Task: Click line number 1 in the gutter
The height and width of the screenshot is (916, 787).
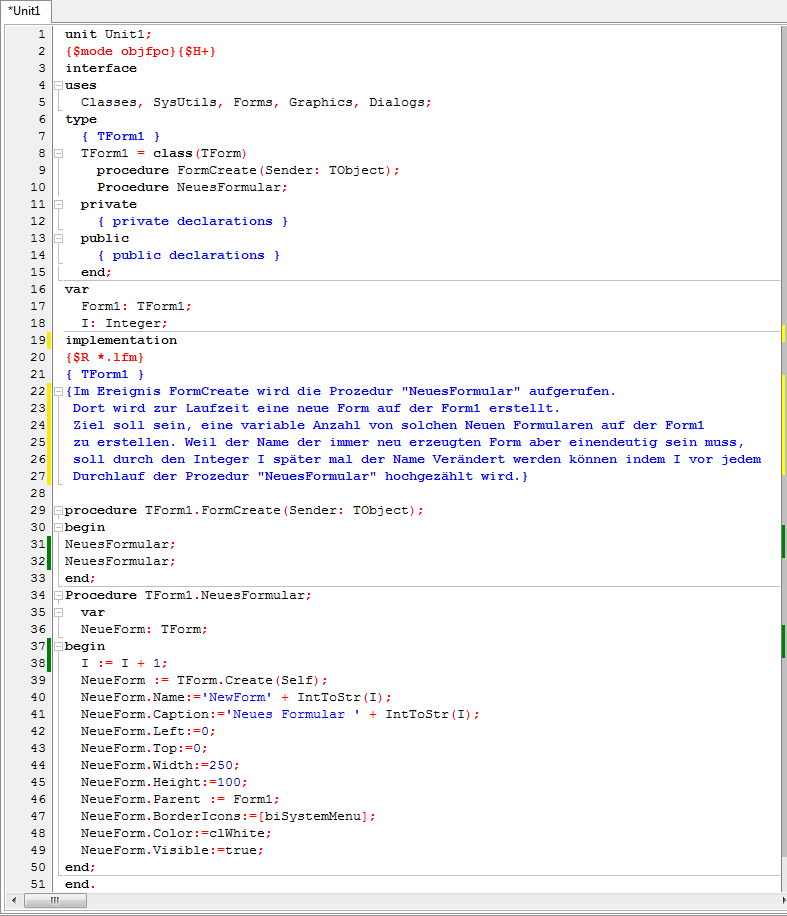Action: click(x=41, y=34)
